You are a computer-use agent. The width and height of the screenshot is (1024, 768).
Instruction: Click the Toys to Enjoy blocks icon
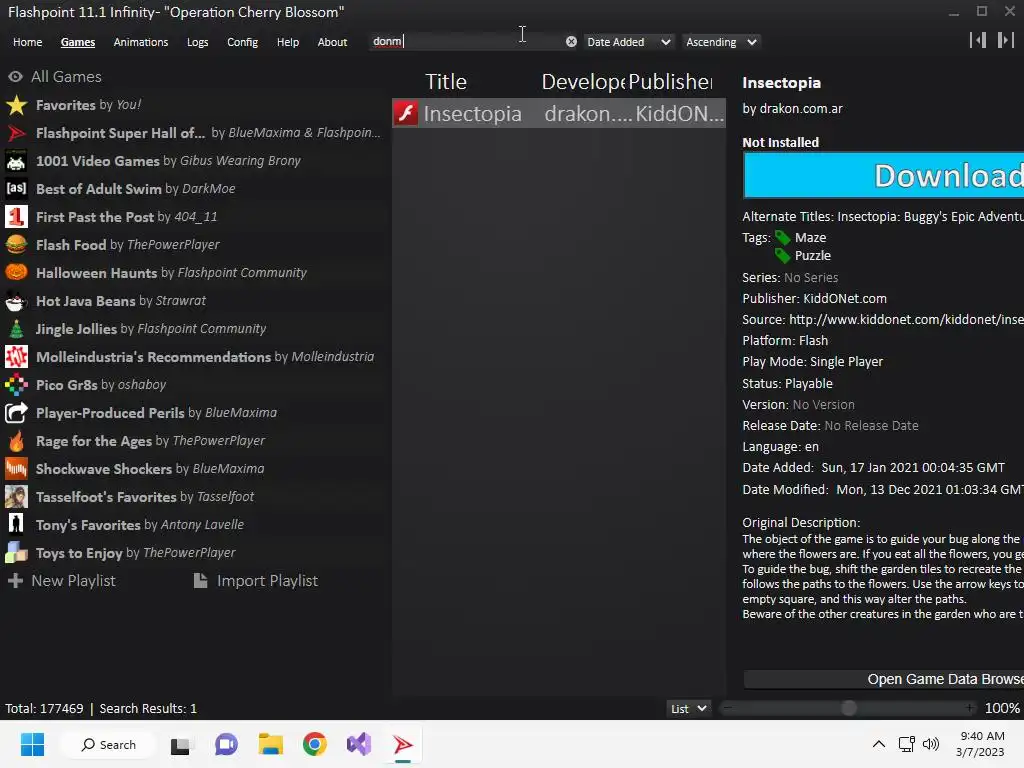[16, 553]
